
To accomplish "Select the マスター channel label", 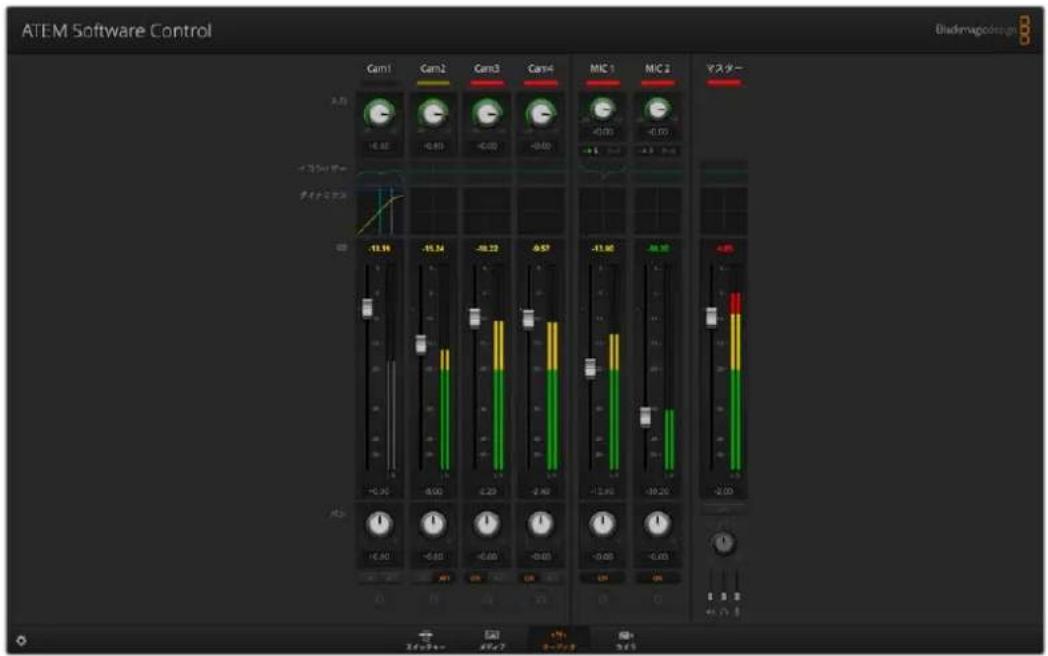I will tap(724, 68).
